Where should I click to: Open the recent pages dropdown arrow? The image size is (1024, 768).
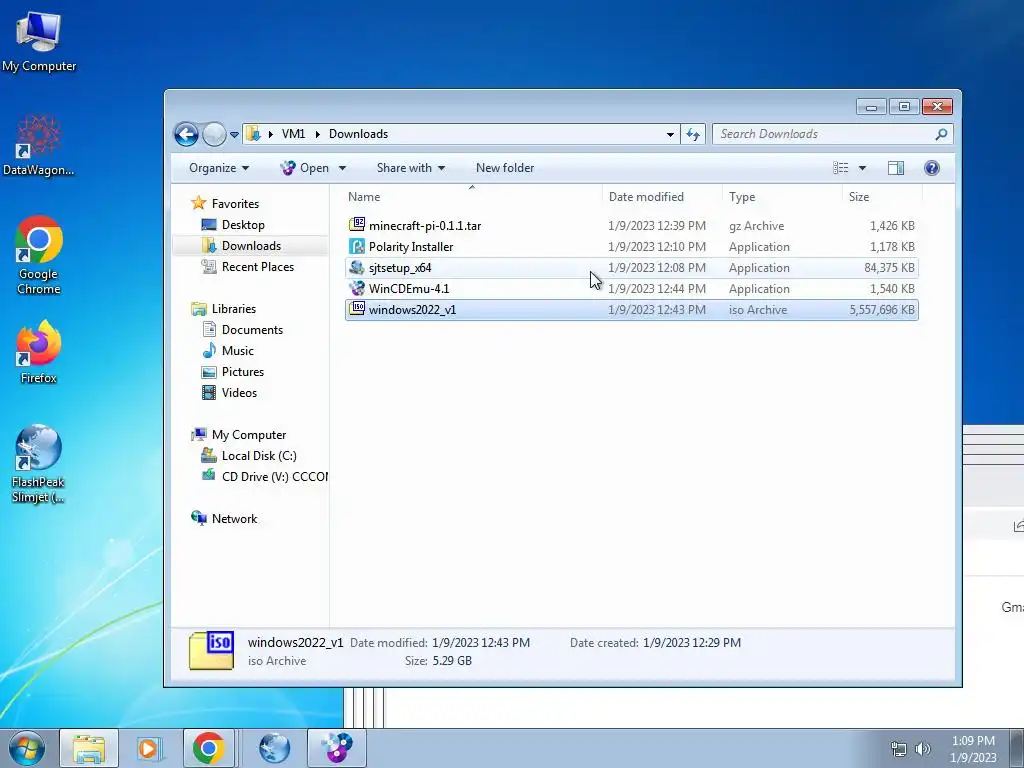234,135
